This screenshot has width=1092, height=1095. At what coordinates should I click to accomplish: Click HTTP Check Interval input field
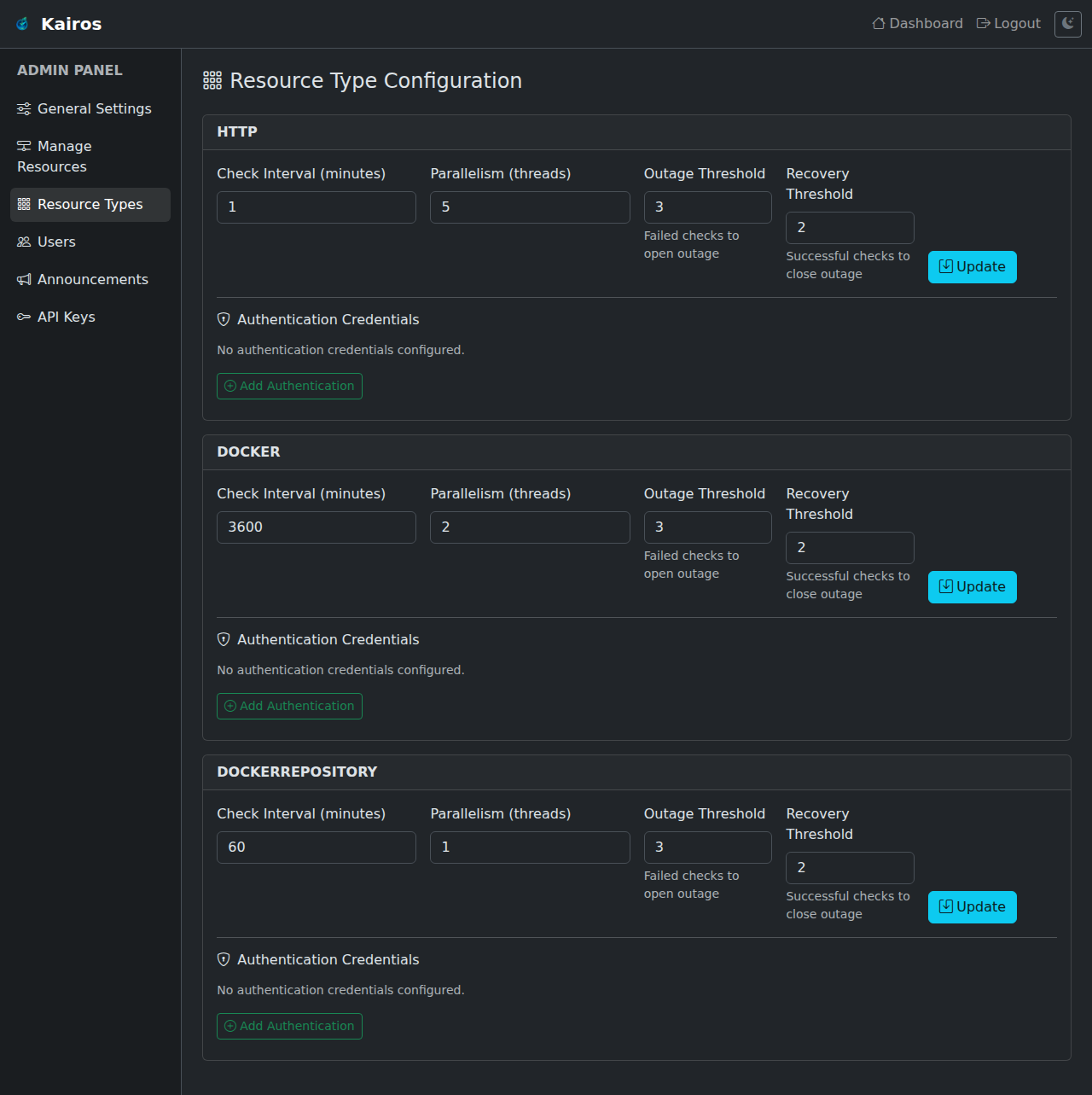click(x=317, y=207)
